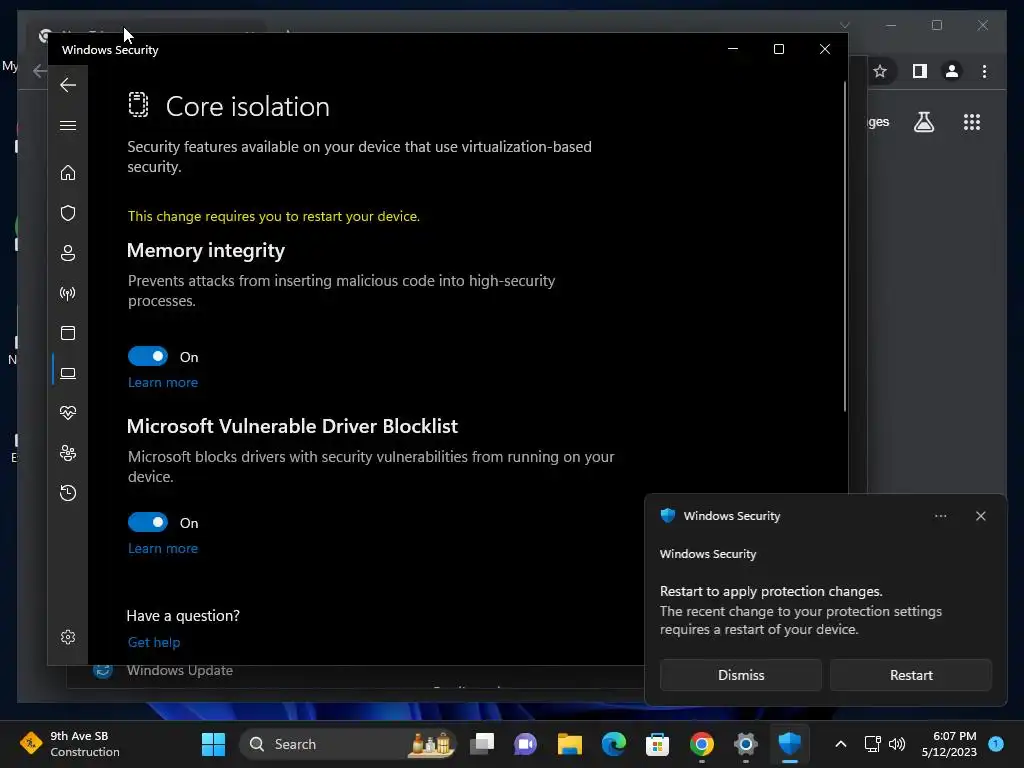The image size is (1024, 768).
Task: Open Learn more link under Driver Blocklist
Action: tap(163, 549)
